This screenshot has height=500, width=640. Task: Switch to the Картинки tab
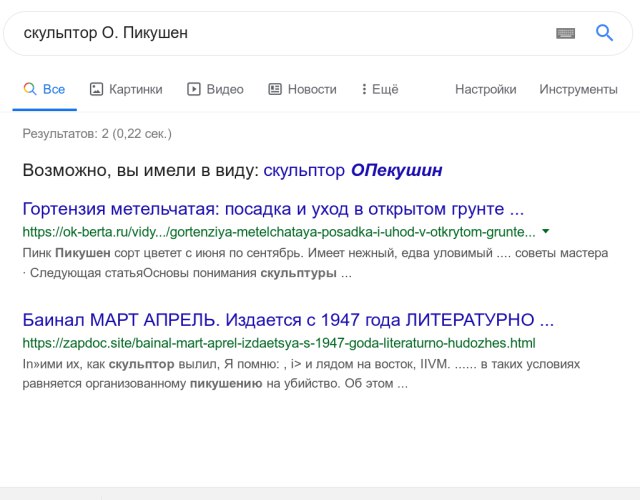(135, 89)
